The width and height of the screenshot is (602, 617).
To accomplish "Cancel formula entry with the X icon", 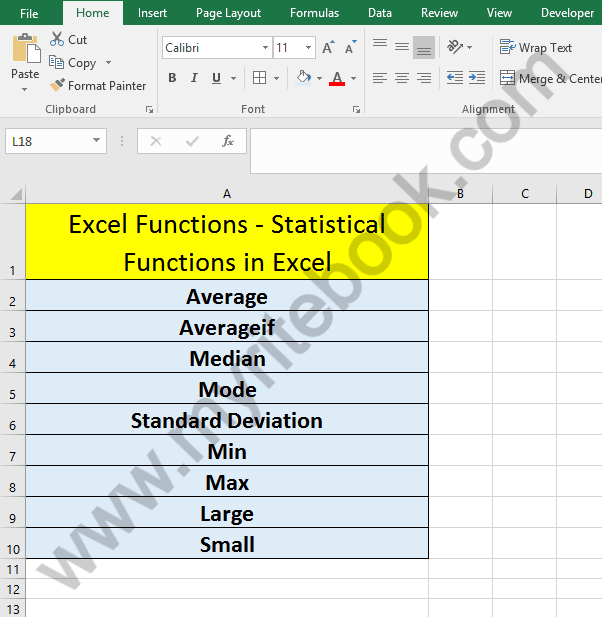I will coord(156,141).
